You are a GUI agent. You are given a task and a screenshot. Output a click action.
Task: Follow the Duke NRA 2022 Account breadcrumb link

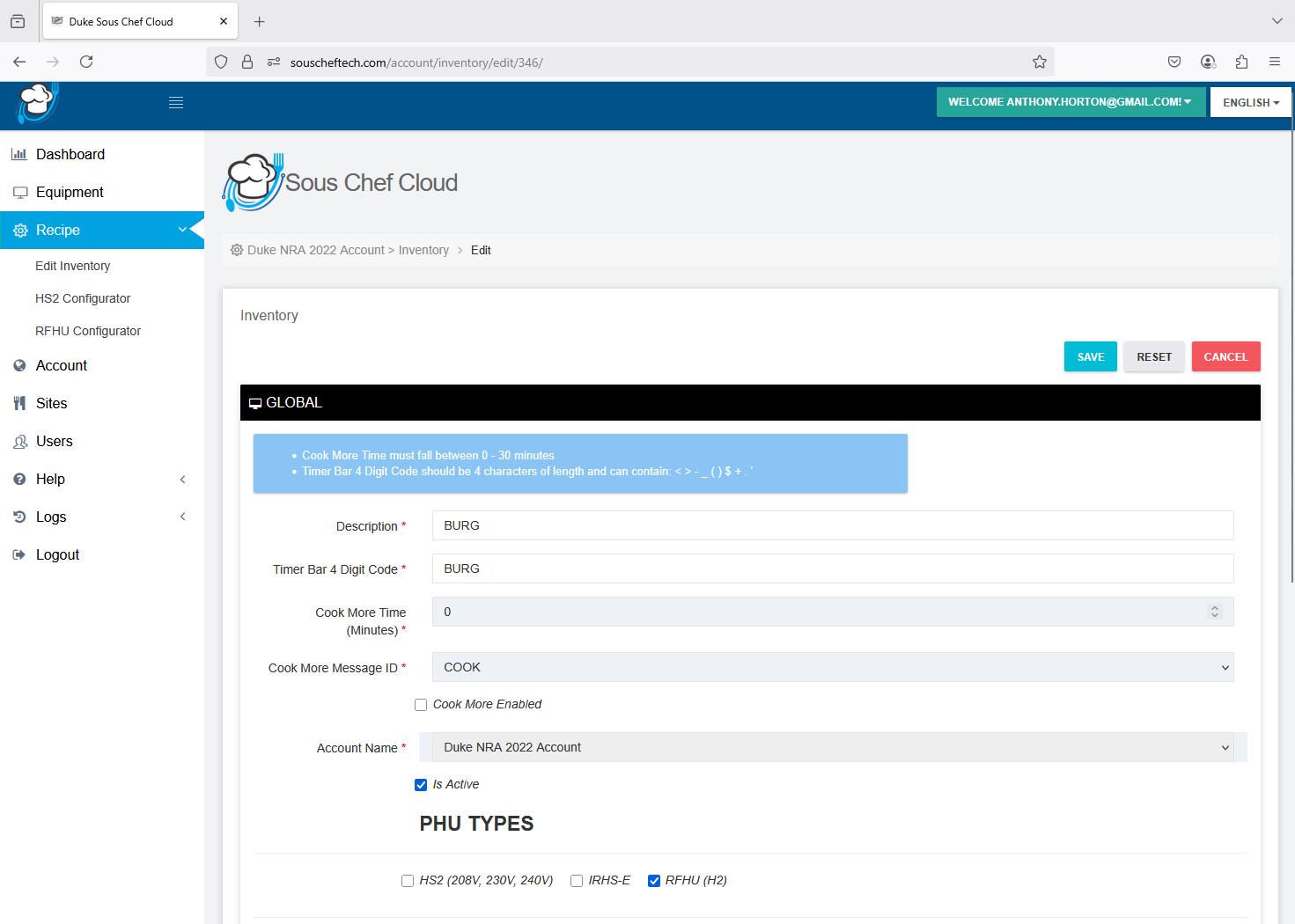point(316,250)
